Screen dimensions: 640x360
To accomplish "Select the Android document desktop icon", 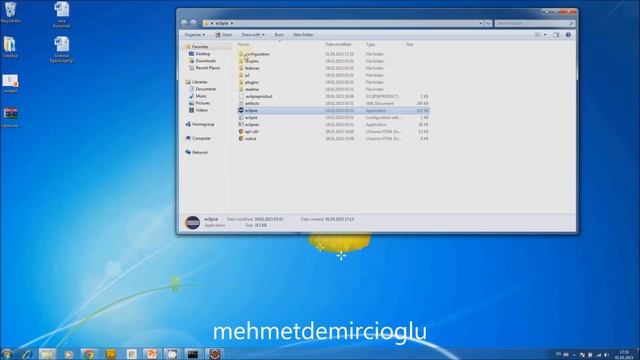I will pos(61,49).
